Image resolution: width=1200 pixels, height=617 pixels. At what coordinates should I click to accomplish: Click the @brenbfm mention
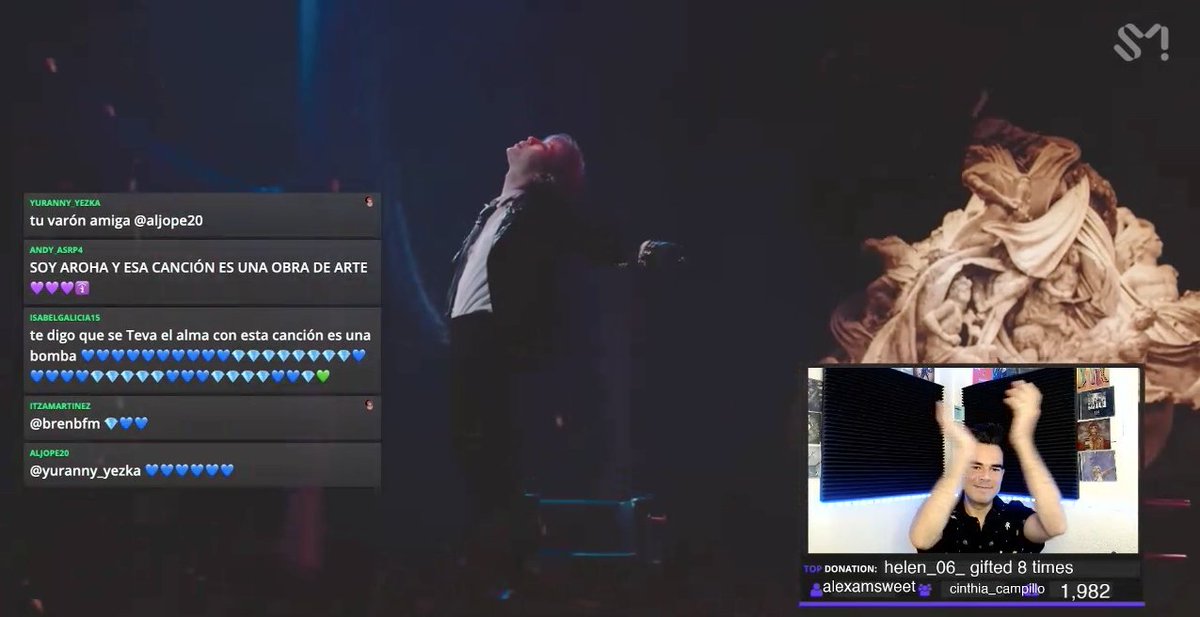65,424
